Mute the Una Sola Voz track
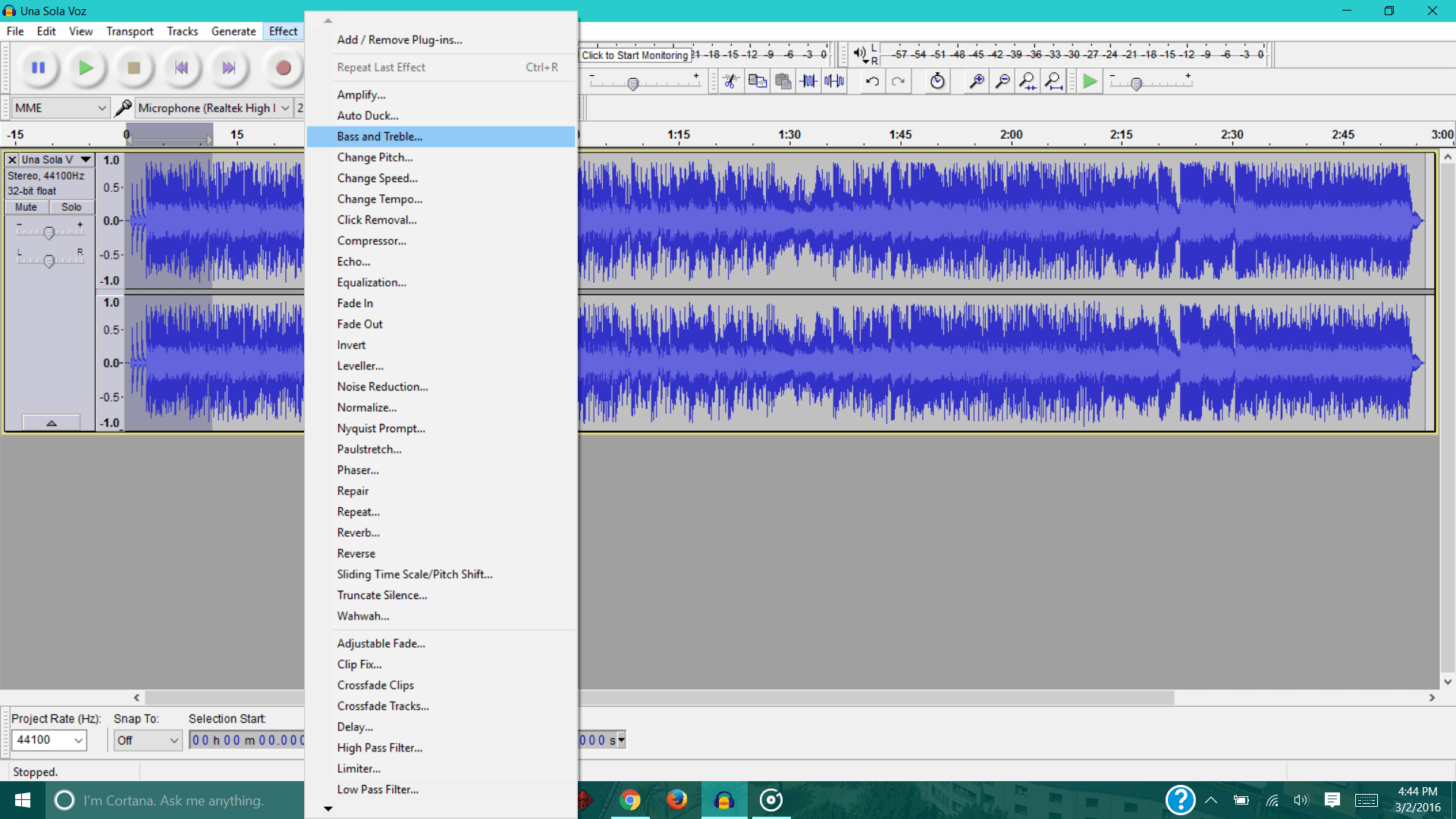The width and height of the screenshot is (1456, 819). (x=26, y=207)
